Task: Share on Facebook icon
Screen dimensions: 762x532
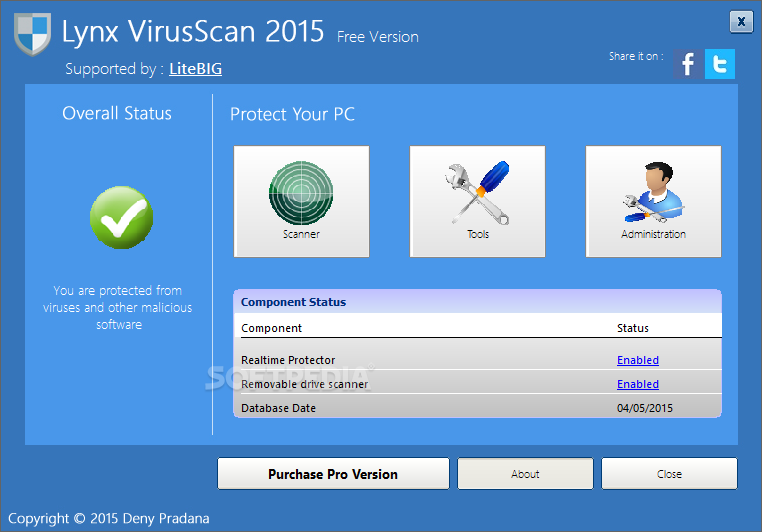Action: tap(688, 64)
